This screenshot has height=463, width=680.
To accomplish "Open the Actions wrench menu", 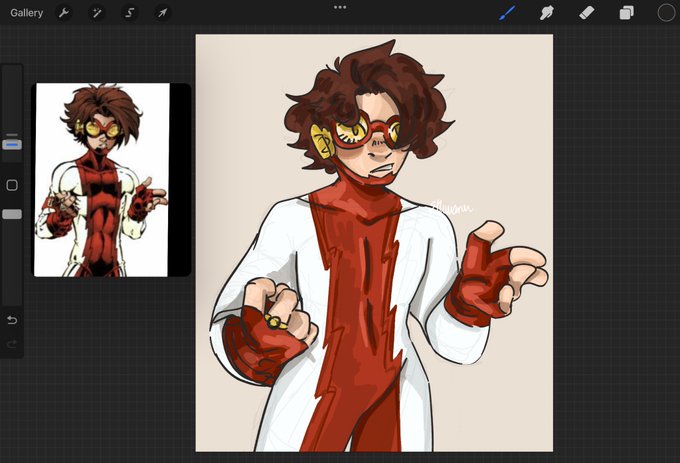I will tap(64, 13).
